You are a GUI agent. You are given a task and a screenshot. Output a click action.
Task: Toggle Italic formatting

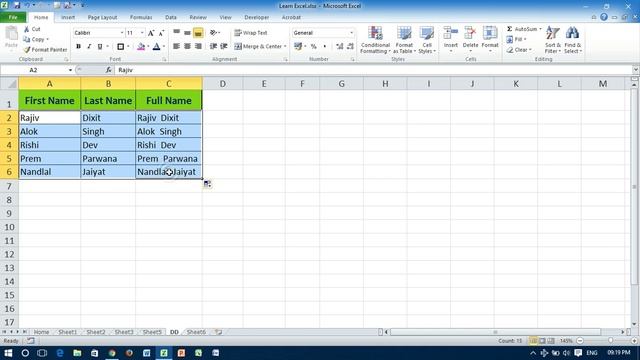point(89,47)
